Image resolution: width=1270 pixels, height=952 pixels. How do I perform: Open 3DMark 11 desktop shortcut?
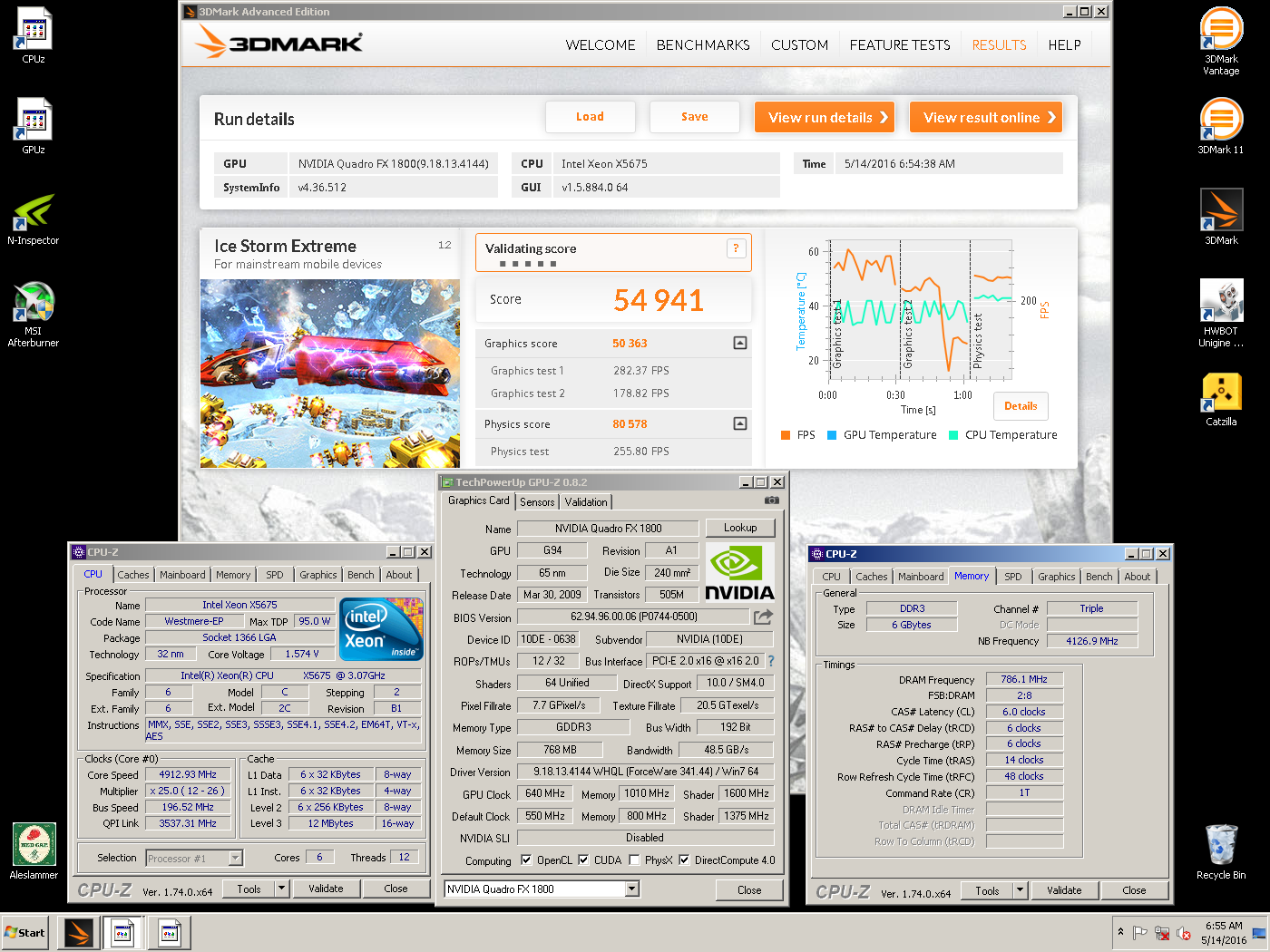point(1221,125)
